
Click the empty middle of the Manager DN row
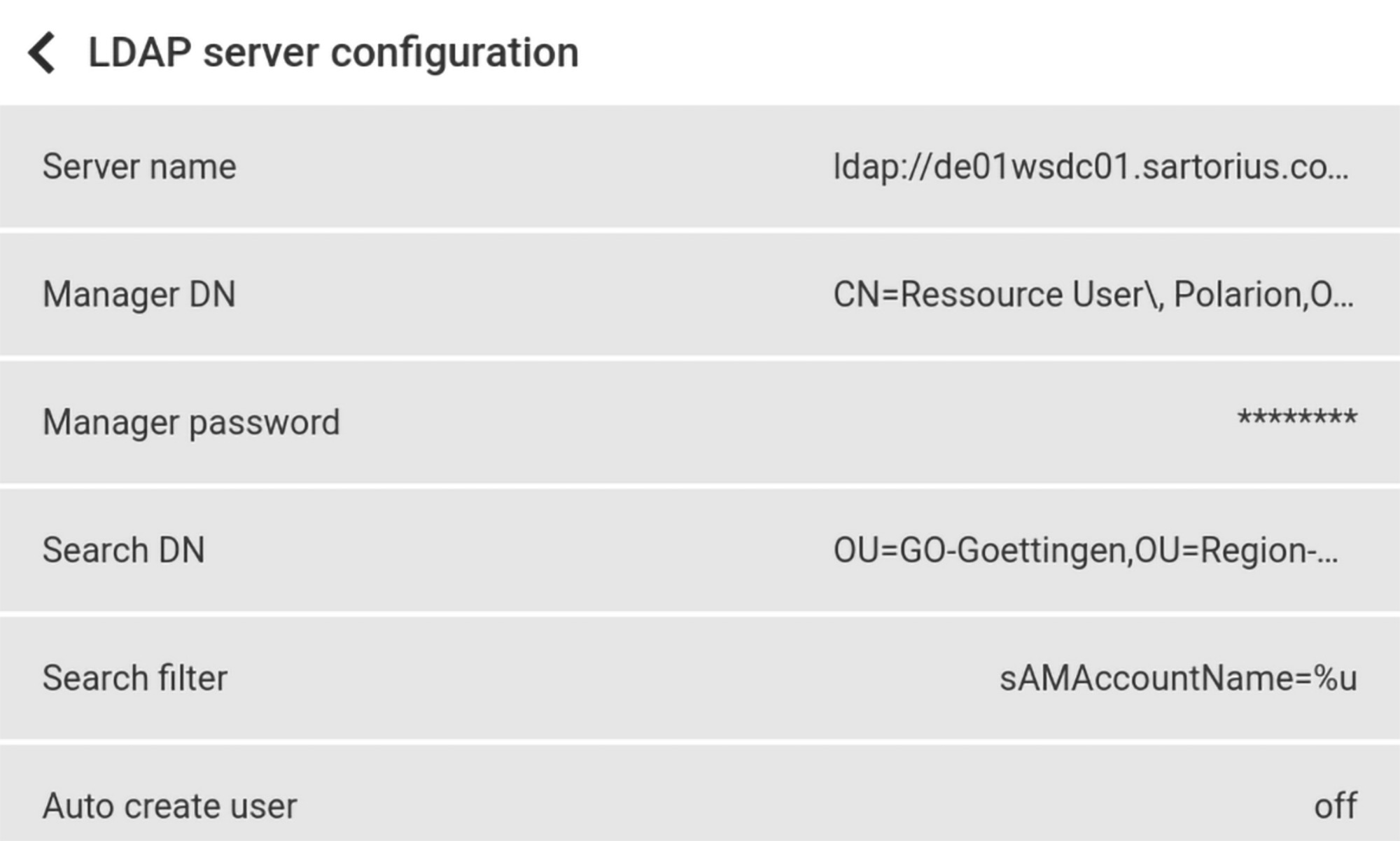tap(532, 294)
